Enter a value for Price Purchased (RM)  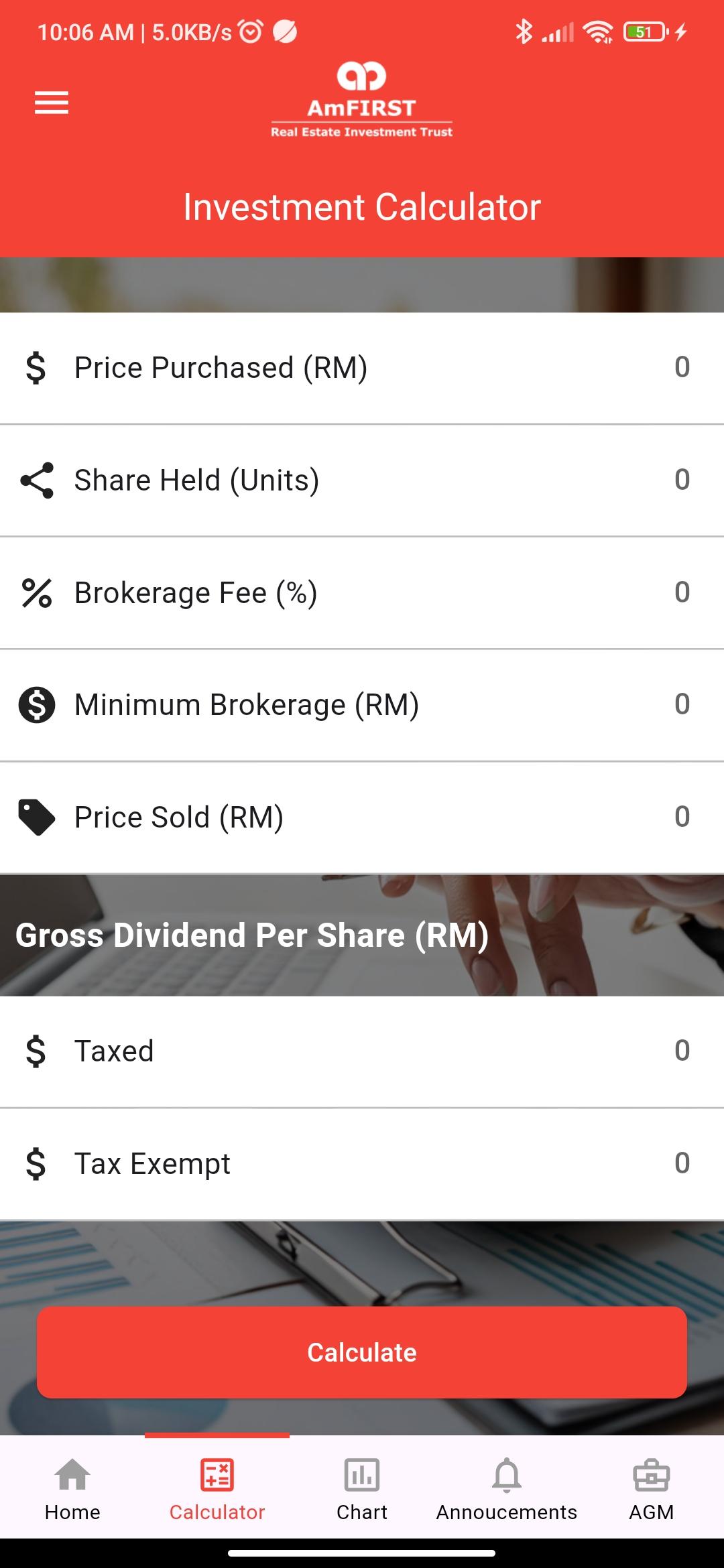681,367
